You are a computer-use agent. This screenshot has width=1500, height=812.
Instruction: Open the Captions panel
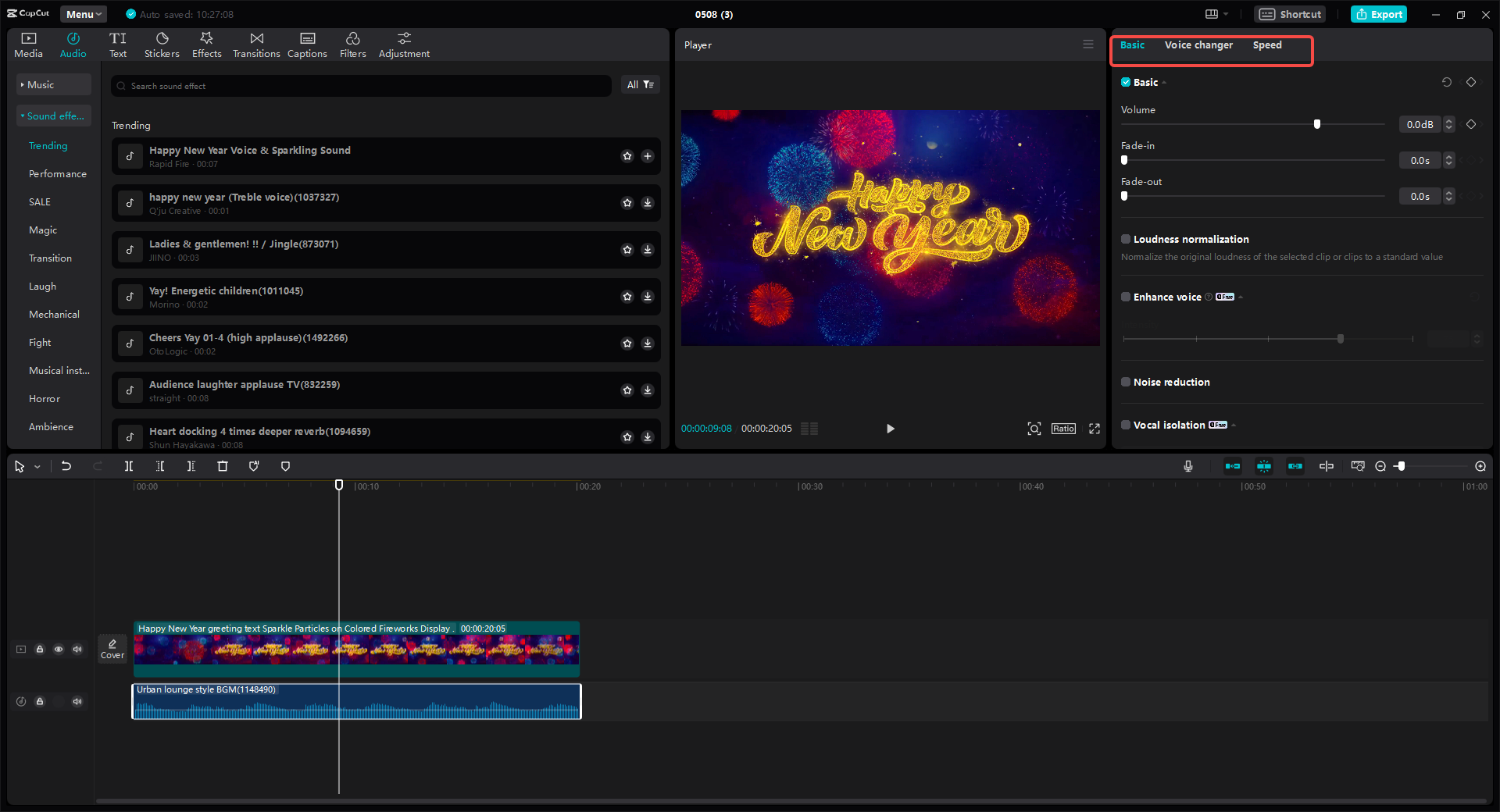click(306, 44)
